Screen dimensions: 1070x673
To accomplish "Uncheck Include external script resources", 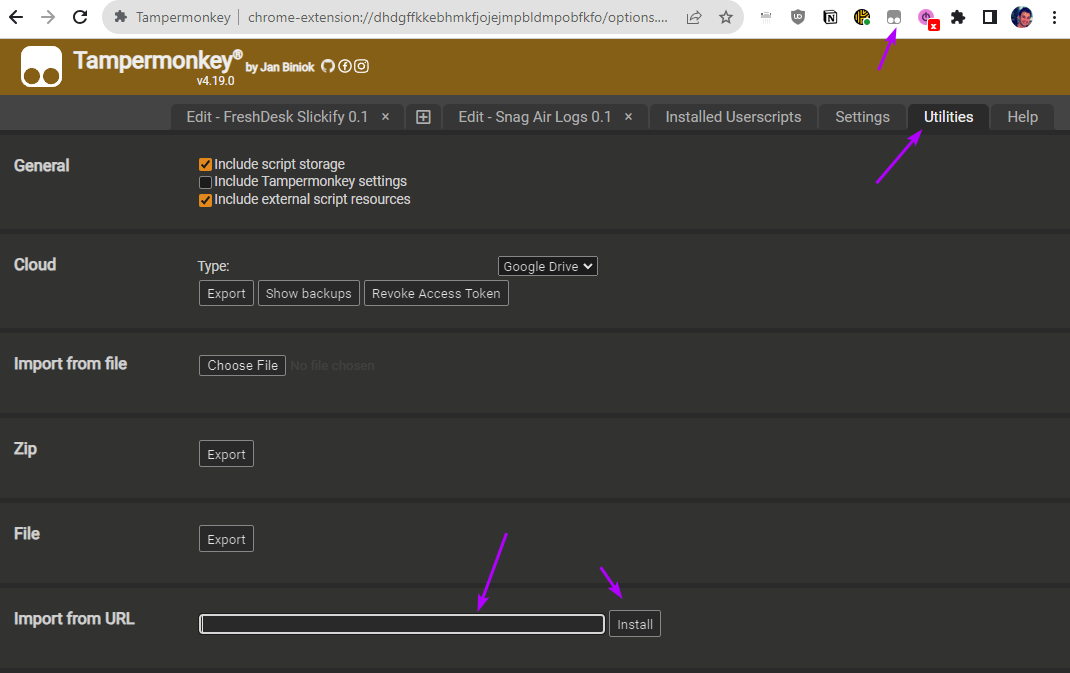I will [x=205, y=199].
